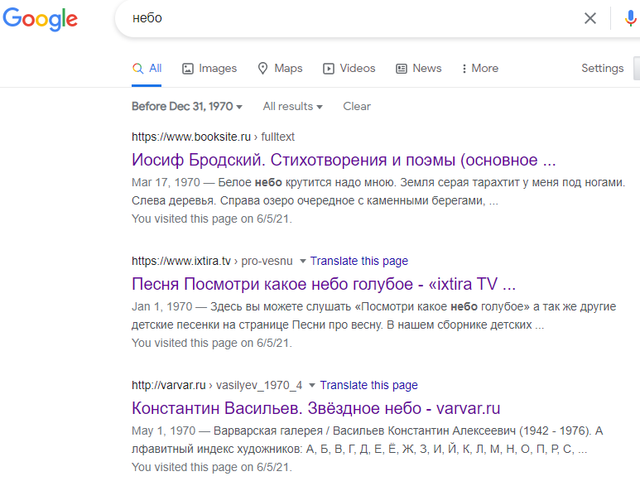Open the Иосиф Бродский result link

[x=344, y=160]
